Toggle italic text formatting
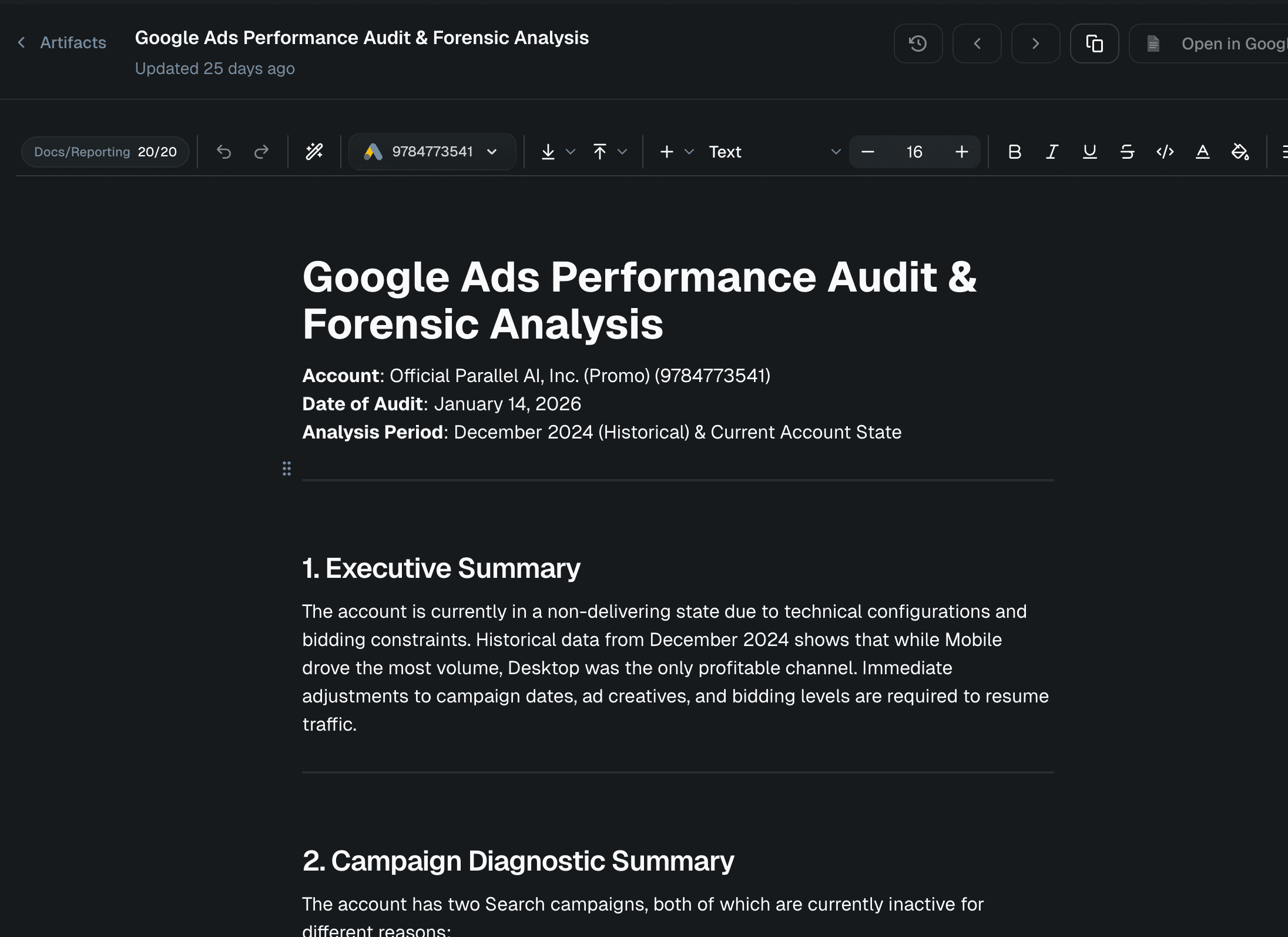The height and width of the screenshot is (937, 1288). click(x=1051, y=151)
